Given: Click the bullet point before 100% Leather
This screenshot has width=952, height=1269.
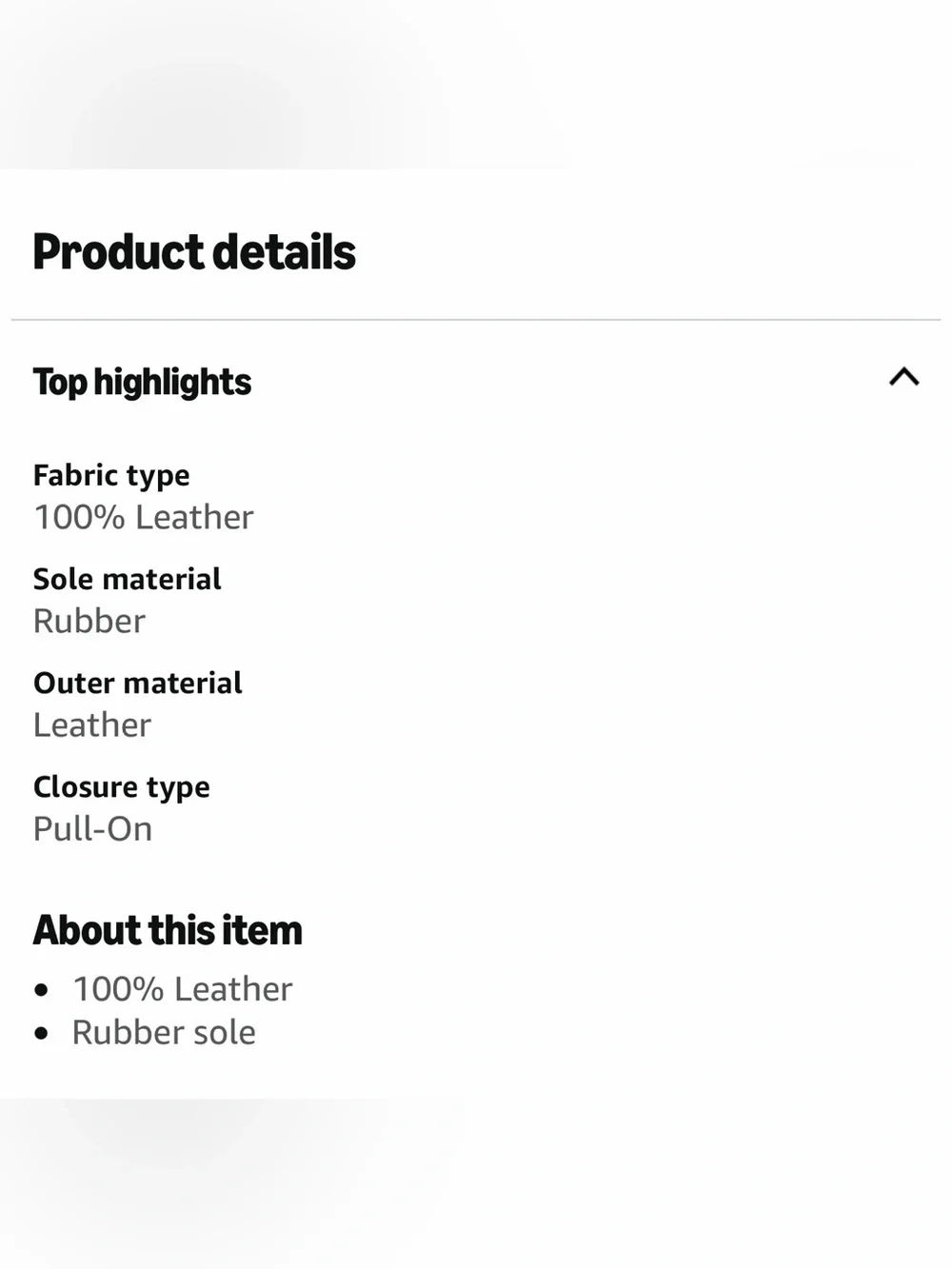Looking at the screenshot, I should pos(41,990).
